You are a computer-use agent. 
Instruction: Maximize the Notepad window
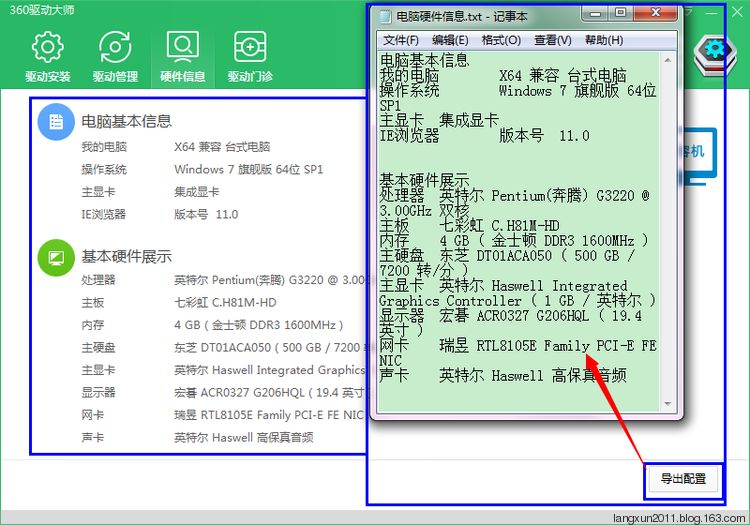[620, 13]
